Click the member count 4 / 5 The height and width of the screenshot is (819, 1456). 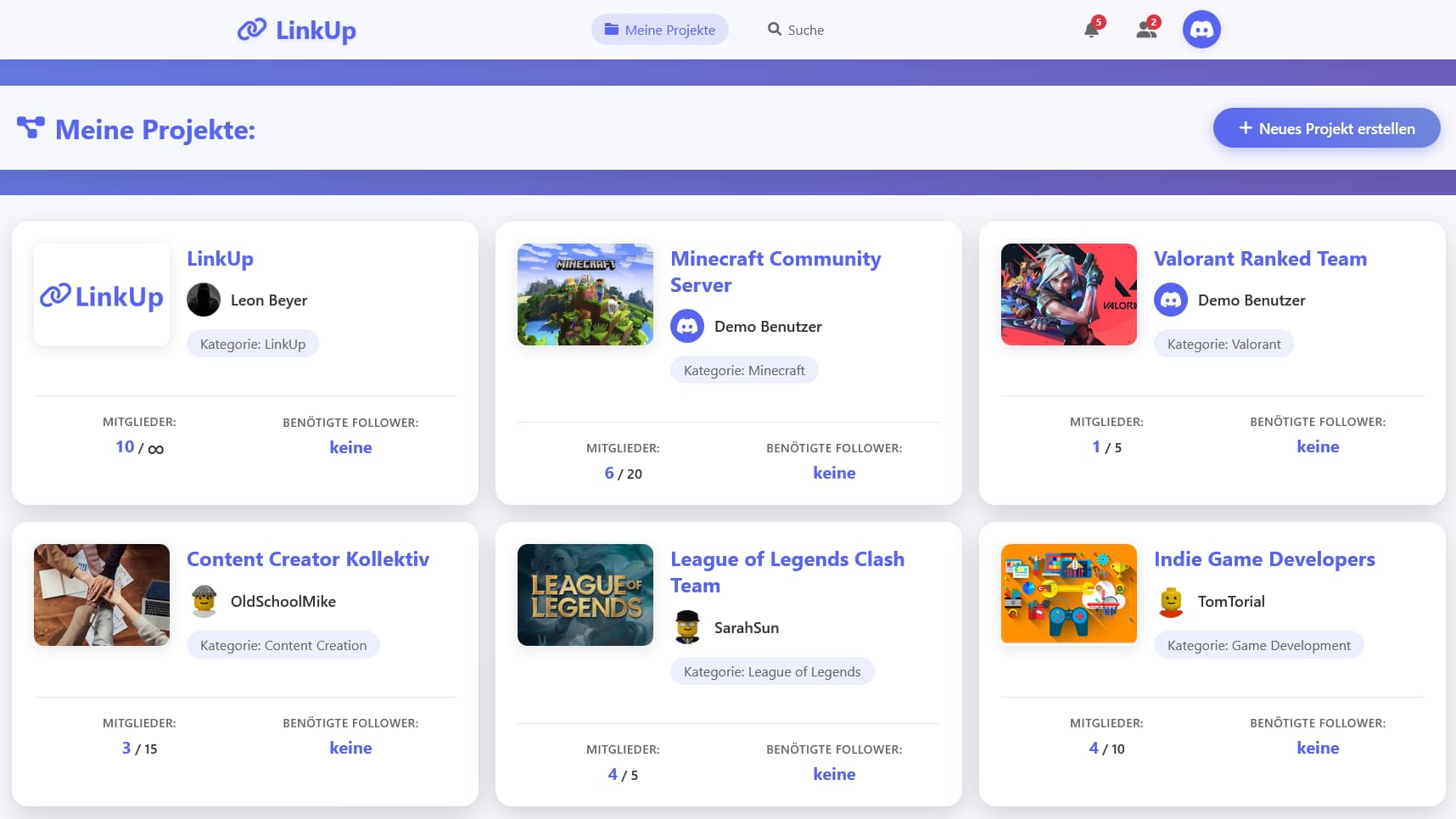(x=623, y=775)
